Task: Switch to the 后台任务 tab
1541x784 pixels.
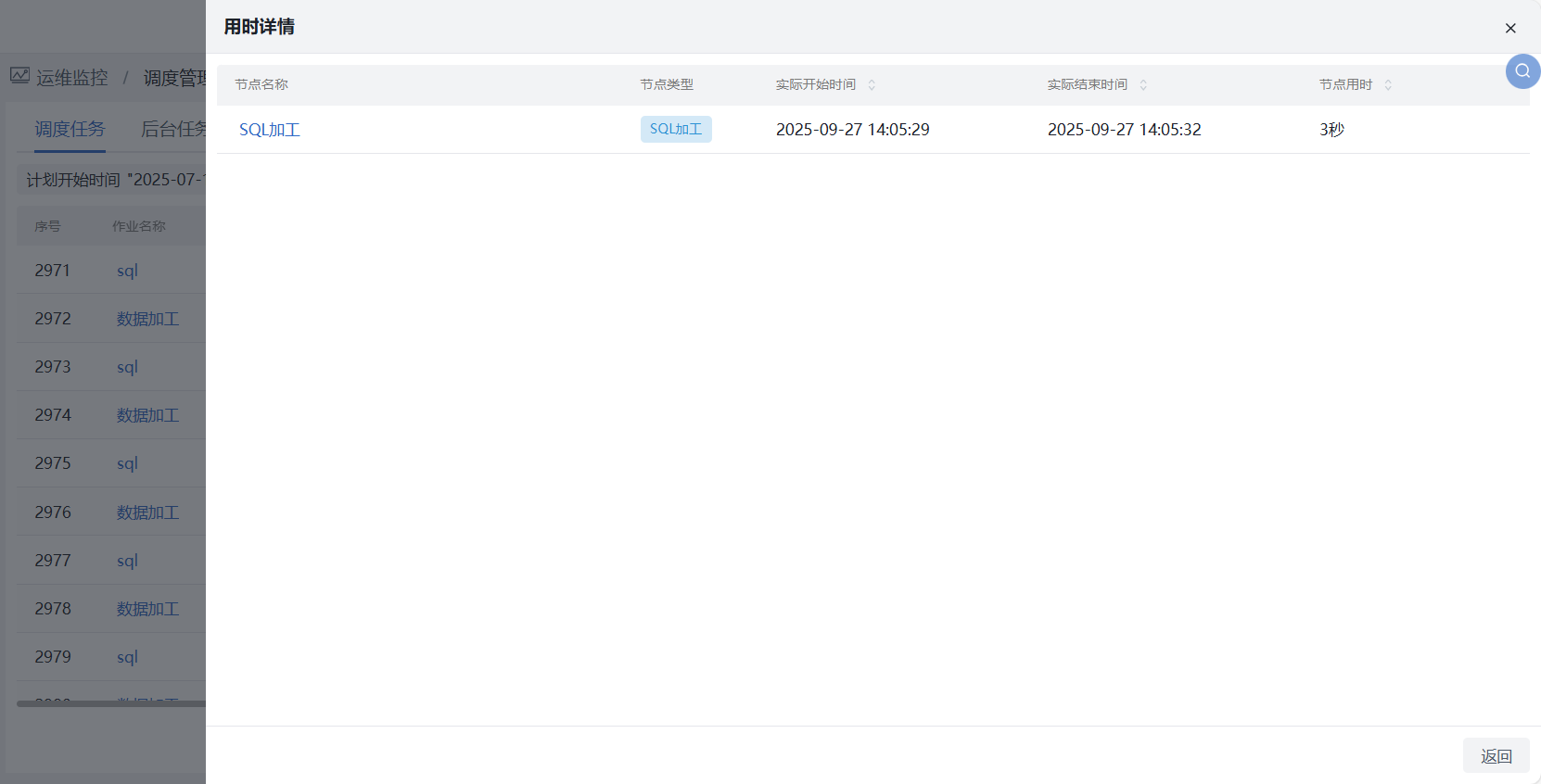Action: [172, 129]
